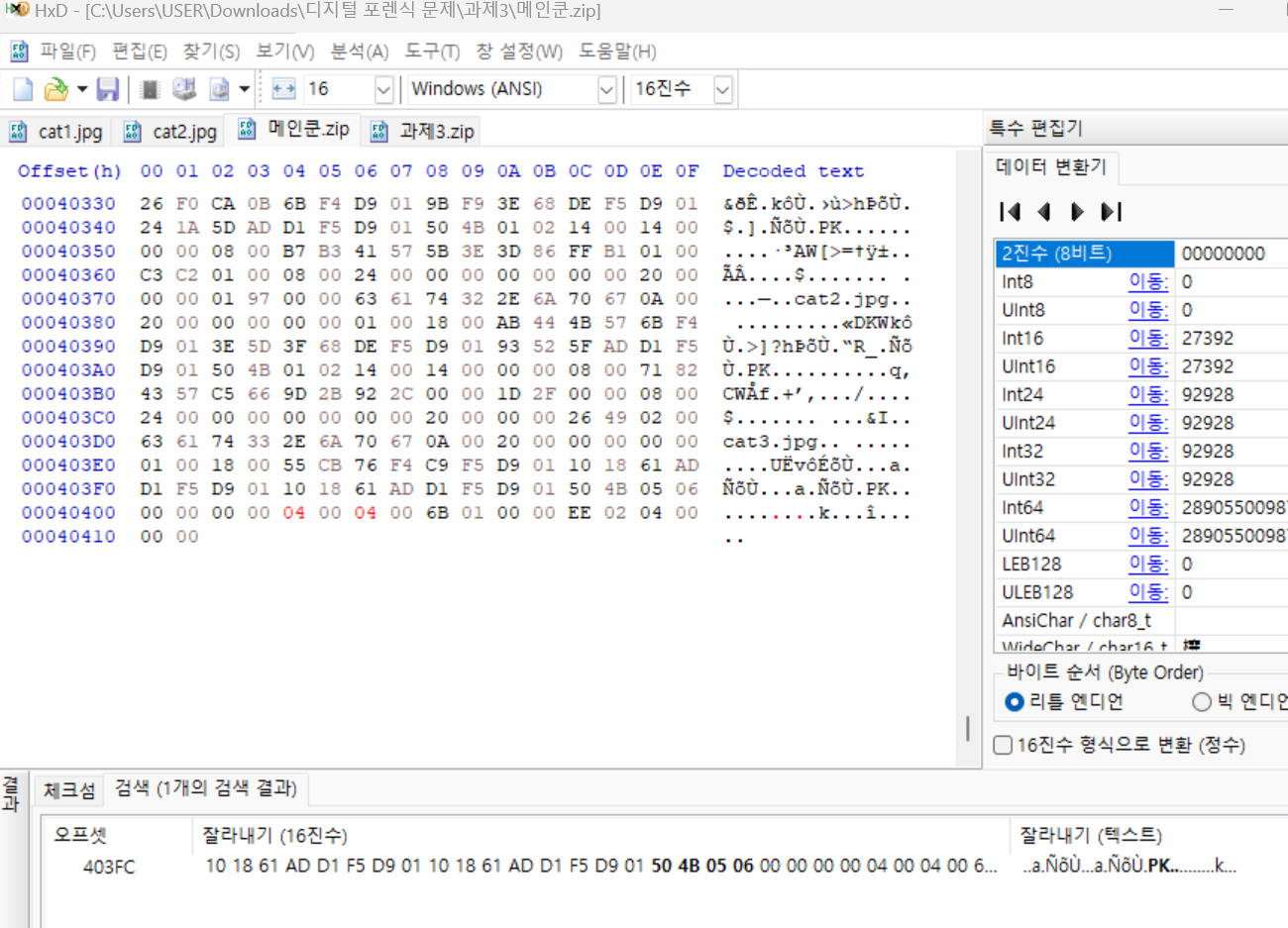Click the 잘라내기 (텍스트) column header
Viewport: 1288px width, 928px height.
(1091, 835)
